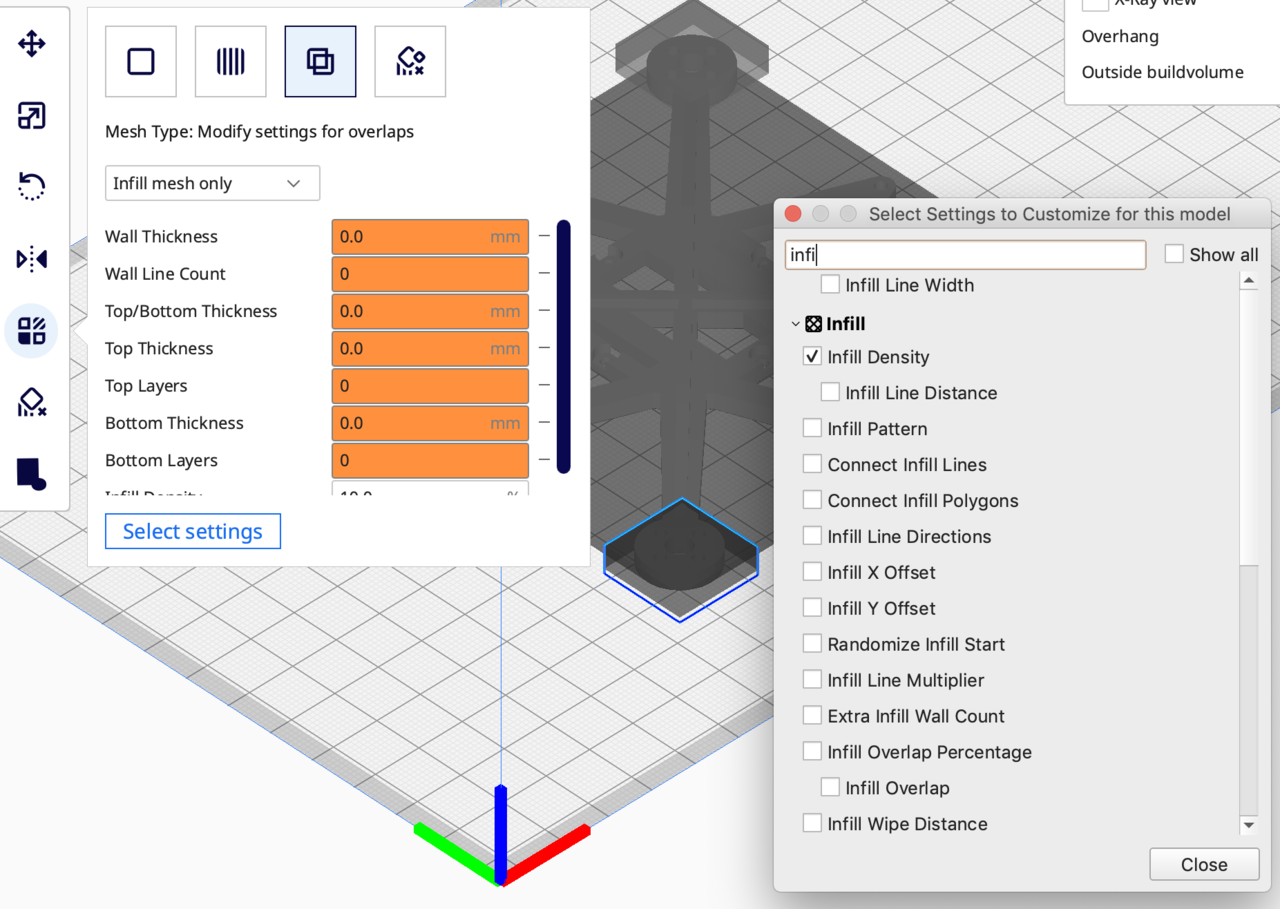The height and width of the screenshot is (909, 1280).
Task: Edit the Bottom Layers value field
Action: tap(430, 460)
